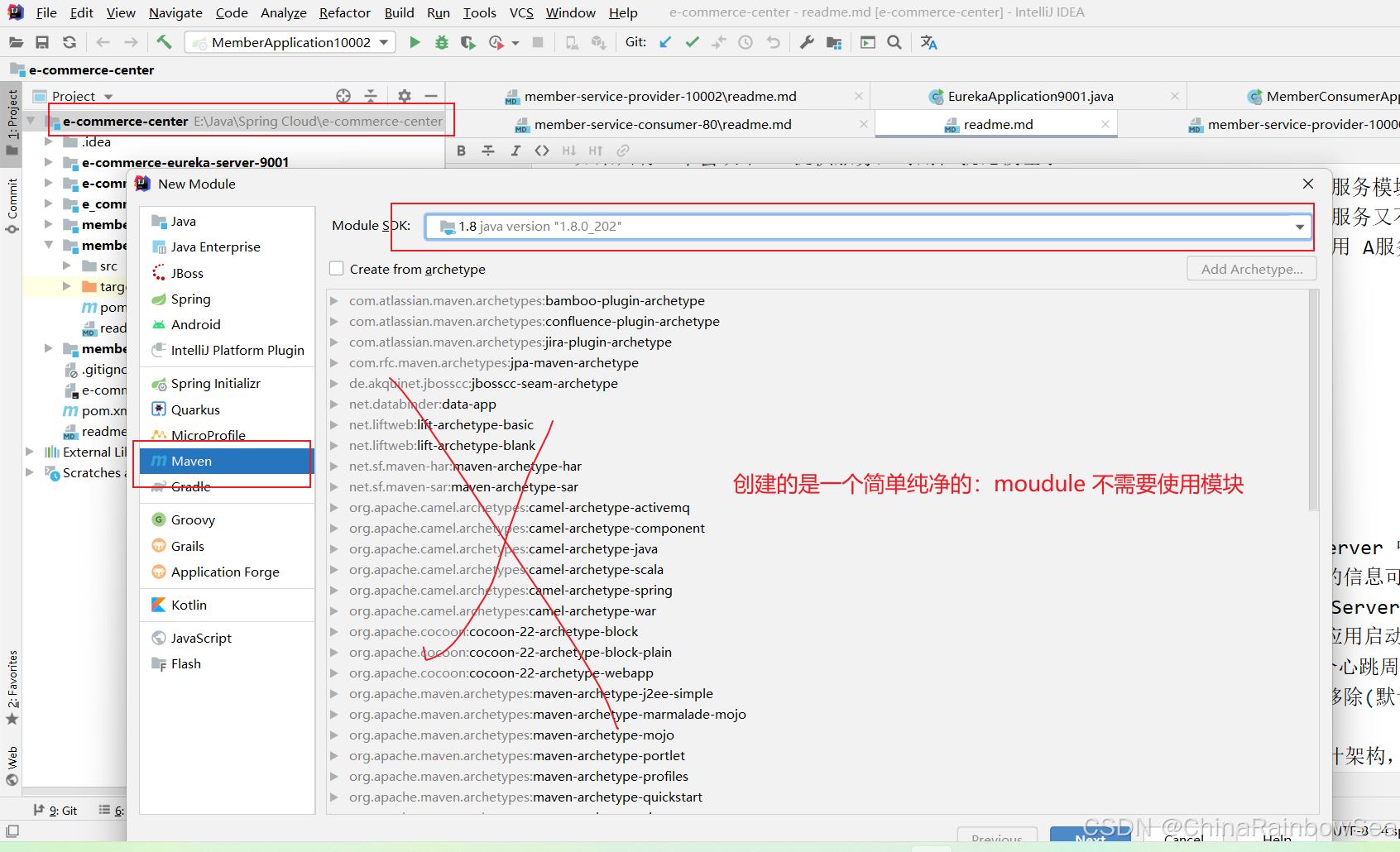Select Gradle module type
The height and width of the screenshot is (852, 1400).
pyautogui.click(x=228, y=487)
